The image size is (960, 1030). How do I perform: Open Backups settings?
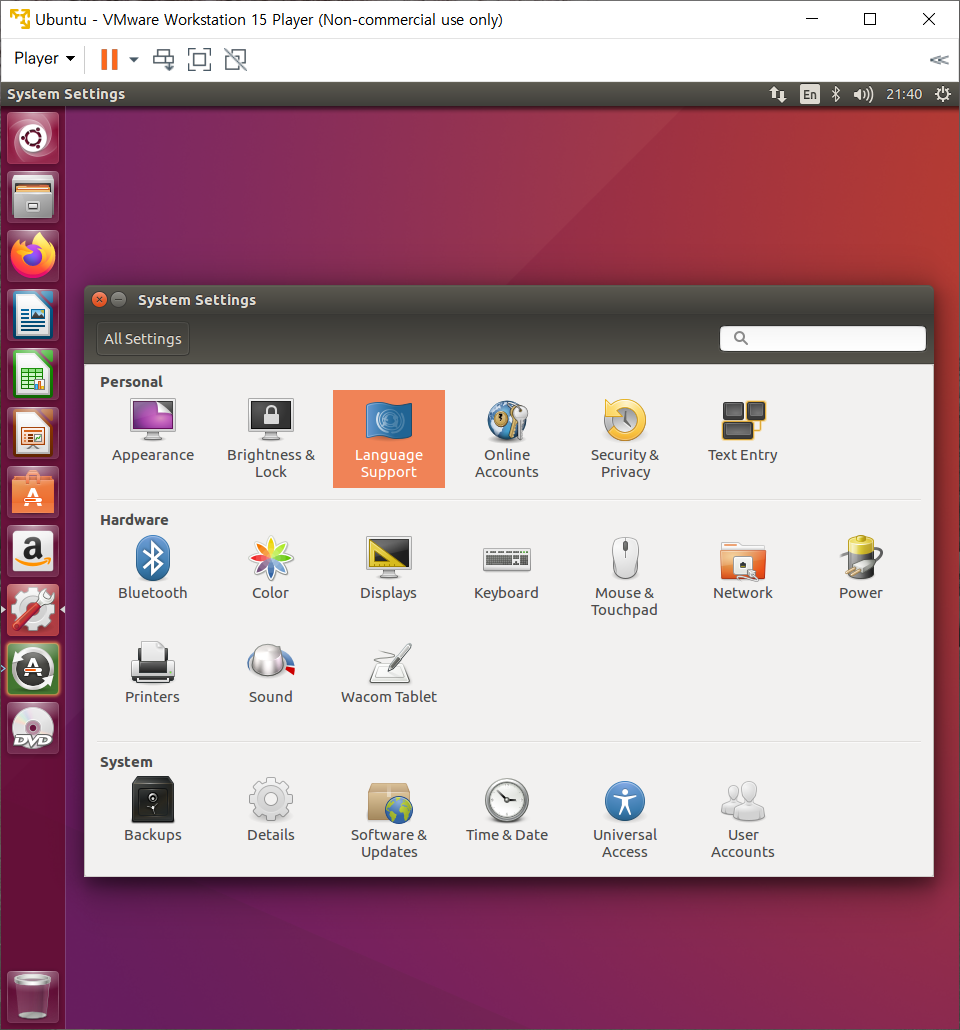(x=152, y=810)
